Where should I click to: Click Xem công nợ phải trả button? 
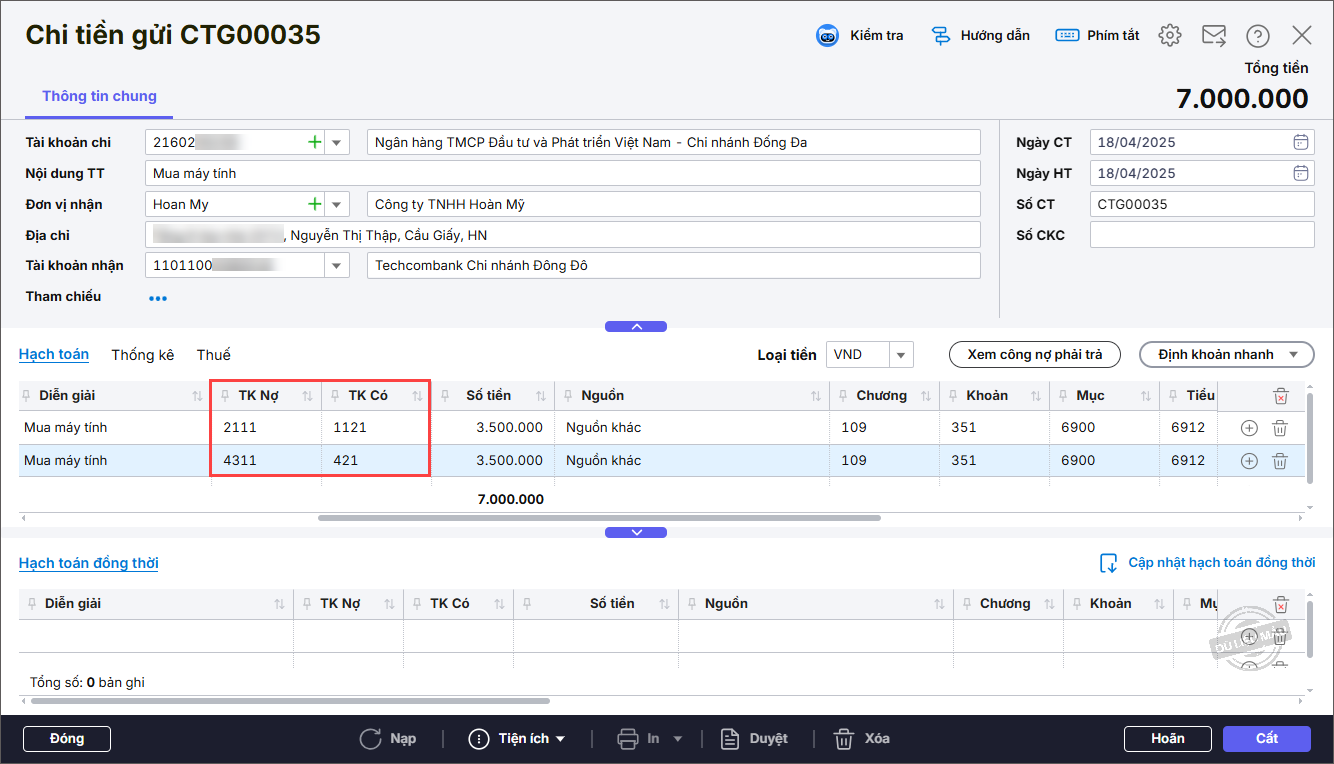pyautogui.click(x=1034, y=355)
